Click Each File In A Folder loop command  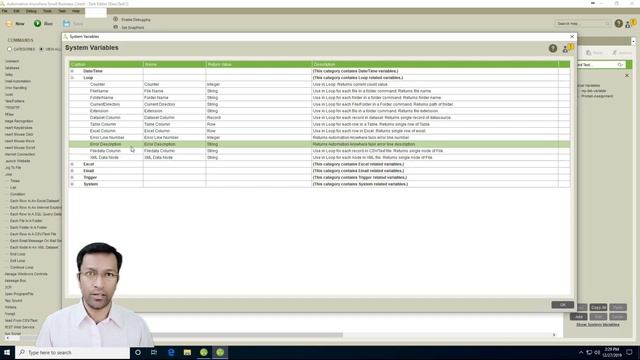[x=26, y=221]
